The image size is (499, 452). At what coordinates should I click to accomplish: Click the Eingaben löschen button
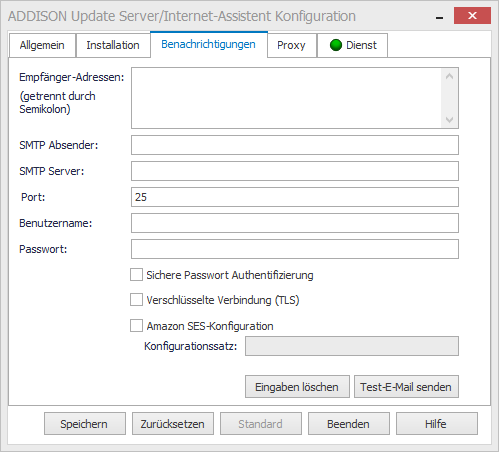(x=297, y=387)
